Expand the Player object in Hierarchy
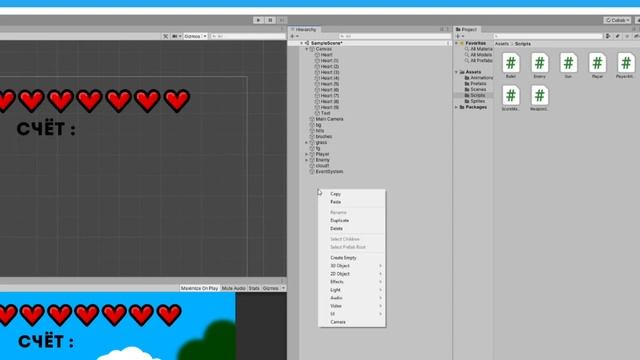This screenshot has width=640, height=360. [x=307, y=154]
